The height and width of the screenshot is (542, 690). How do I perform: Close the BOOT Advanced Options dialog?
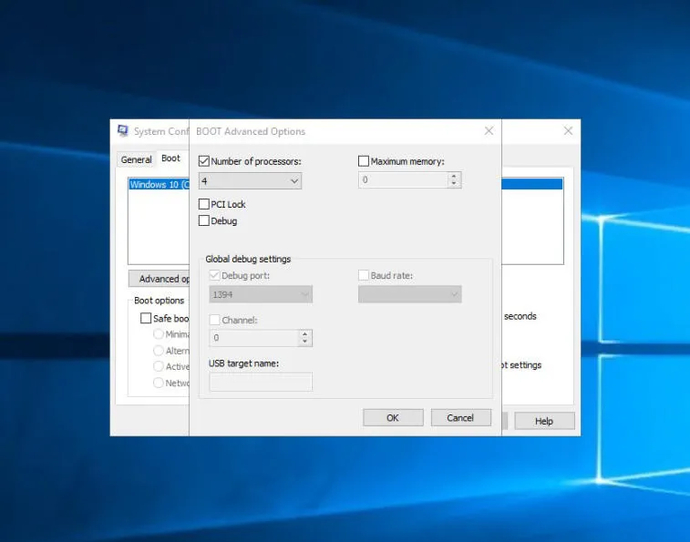[489, 131]
